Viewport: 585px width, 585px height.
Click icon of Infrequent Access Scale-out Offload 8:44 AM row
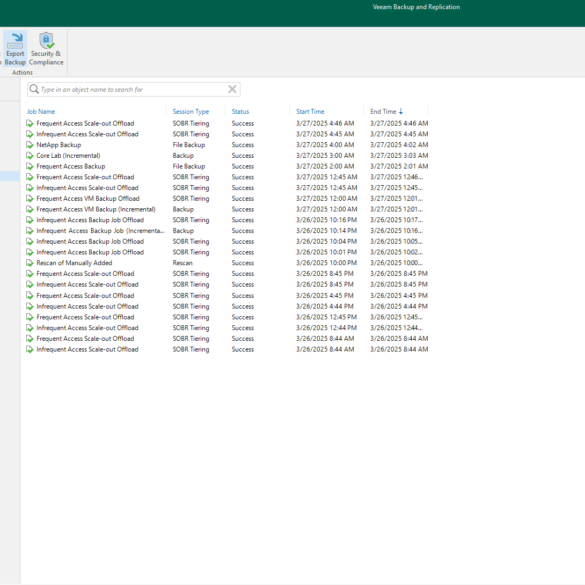[x=30, y=350]
